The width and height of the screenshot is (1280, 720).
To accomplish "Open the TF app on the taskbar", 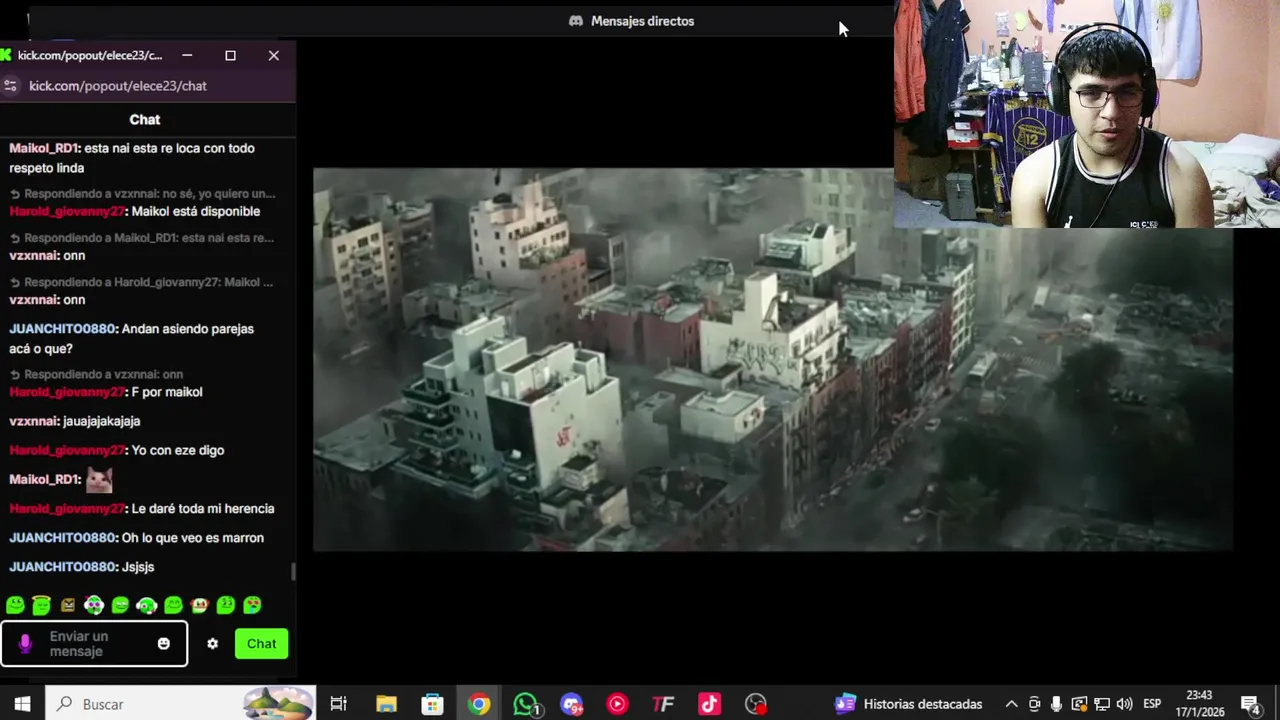I will [x=663, y=704].
